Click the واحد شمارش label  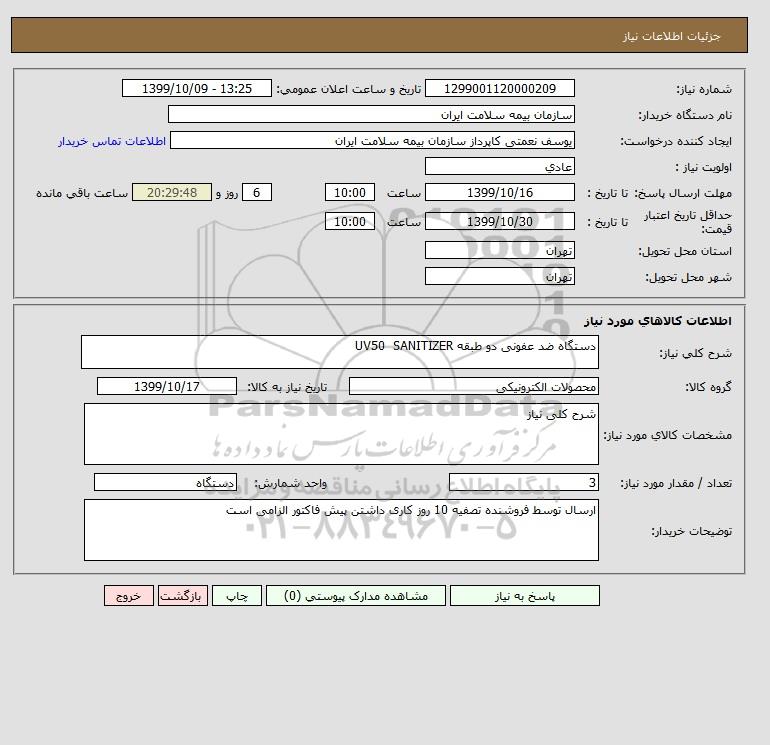pos(290,483)
